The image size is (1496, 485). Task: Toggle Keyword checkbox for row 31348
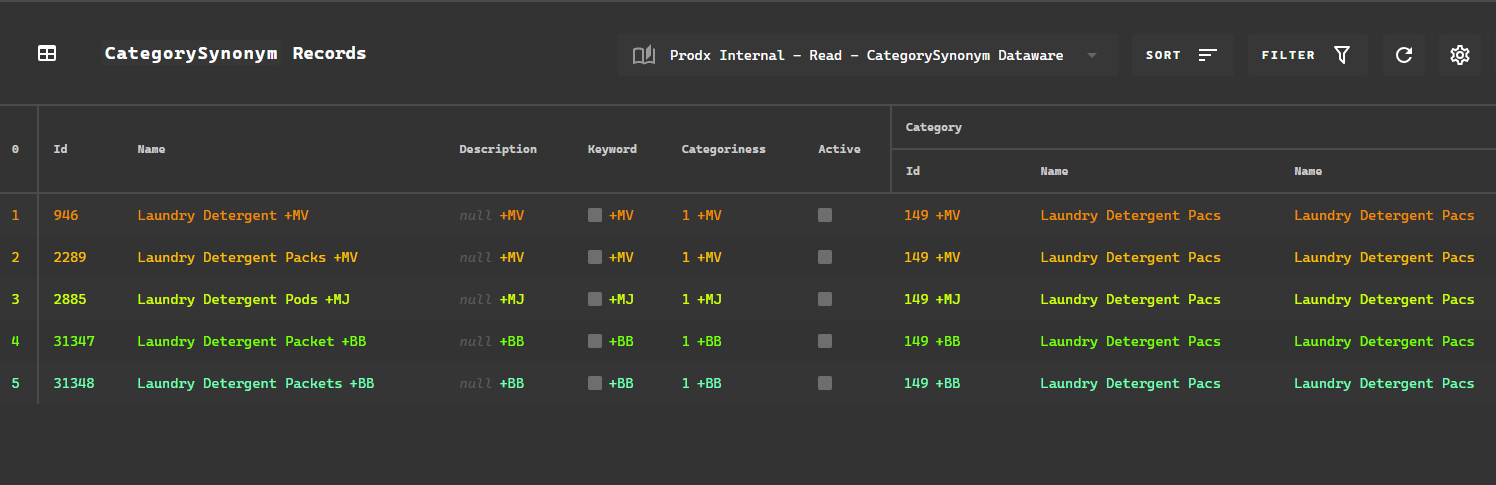point(595,383)
